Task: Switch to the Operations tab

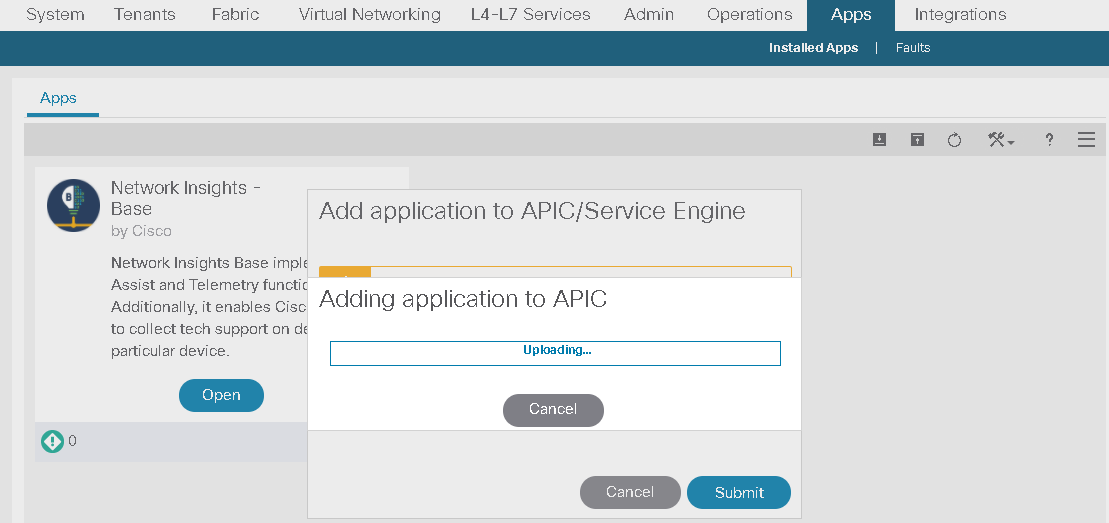Action: click(x=750, y=15)
